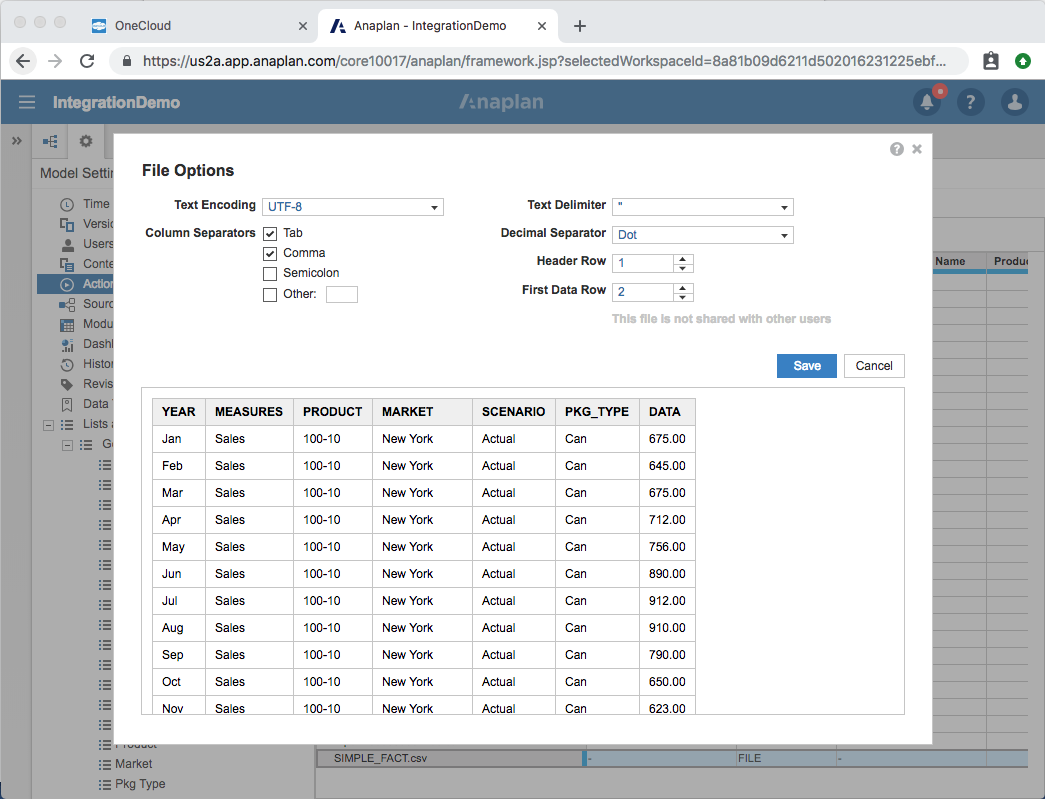View site info padlock icon
Image resolution: width=1045 pixels, height=799 pixels.
pyautogui.click(x=127, y=61)
